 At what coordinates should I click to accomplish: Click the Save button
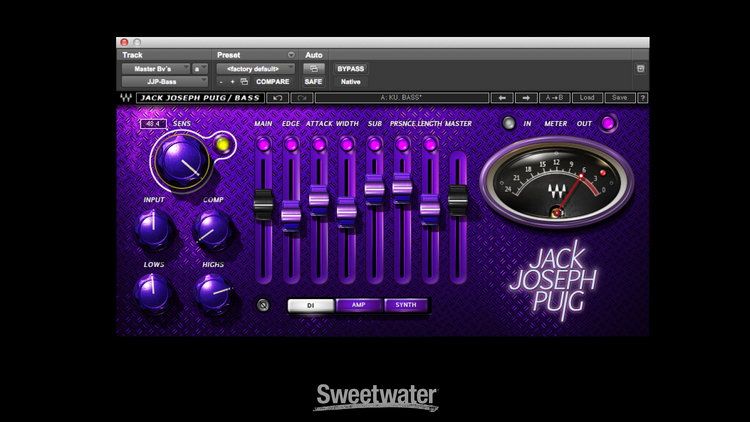pyautogui.click(x=619, y=98)
